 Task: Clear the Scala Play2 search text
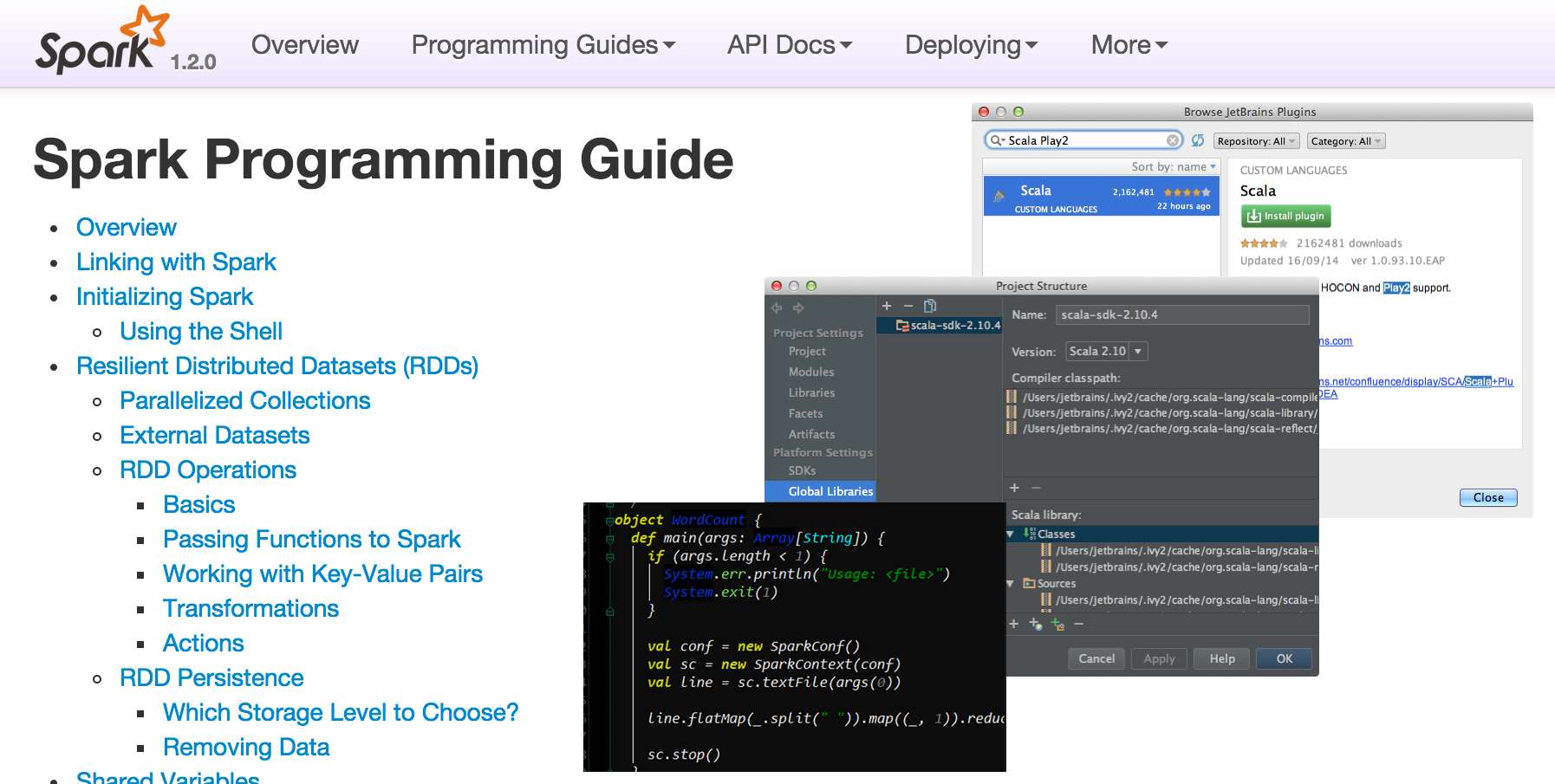pyautogui.click(x=1172, y=139)
